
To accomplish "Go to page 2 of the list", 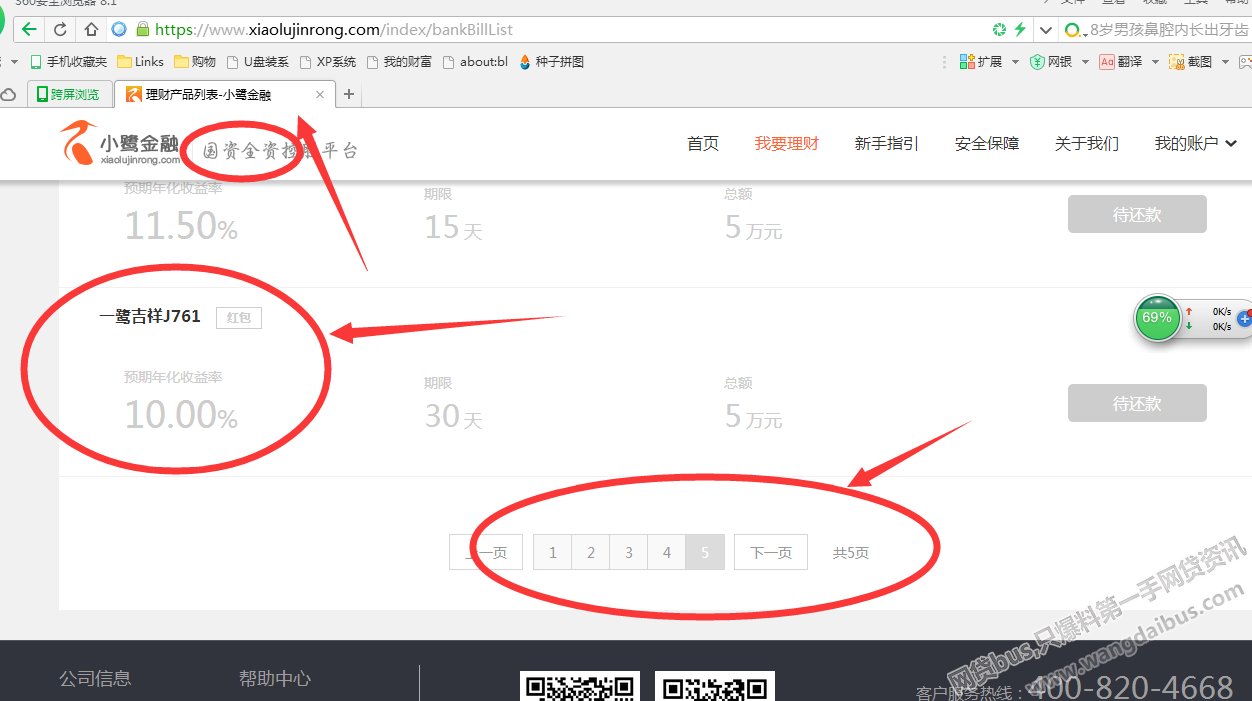I will coord(590,552).
